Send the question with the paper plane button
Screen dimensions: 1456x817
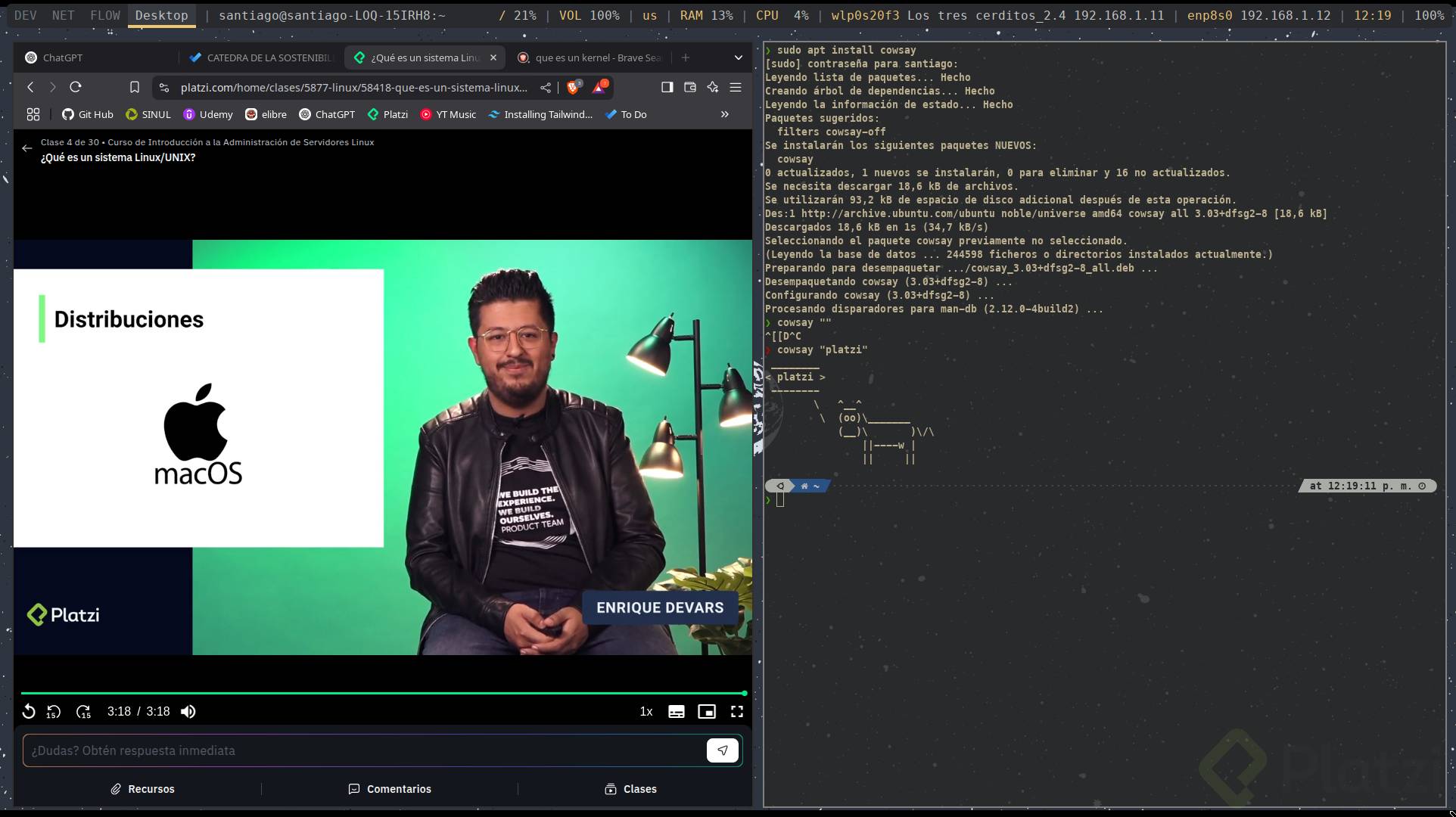(723, 750)
